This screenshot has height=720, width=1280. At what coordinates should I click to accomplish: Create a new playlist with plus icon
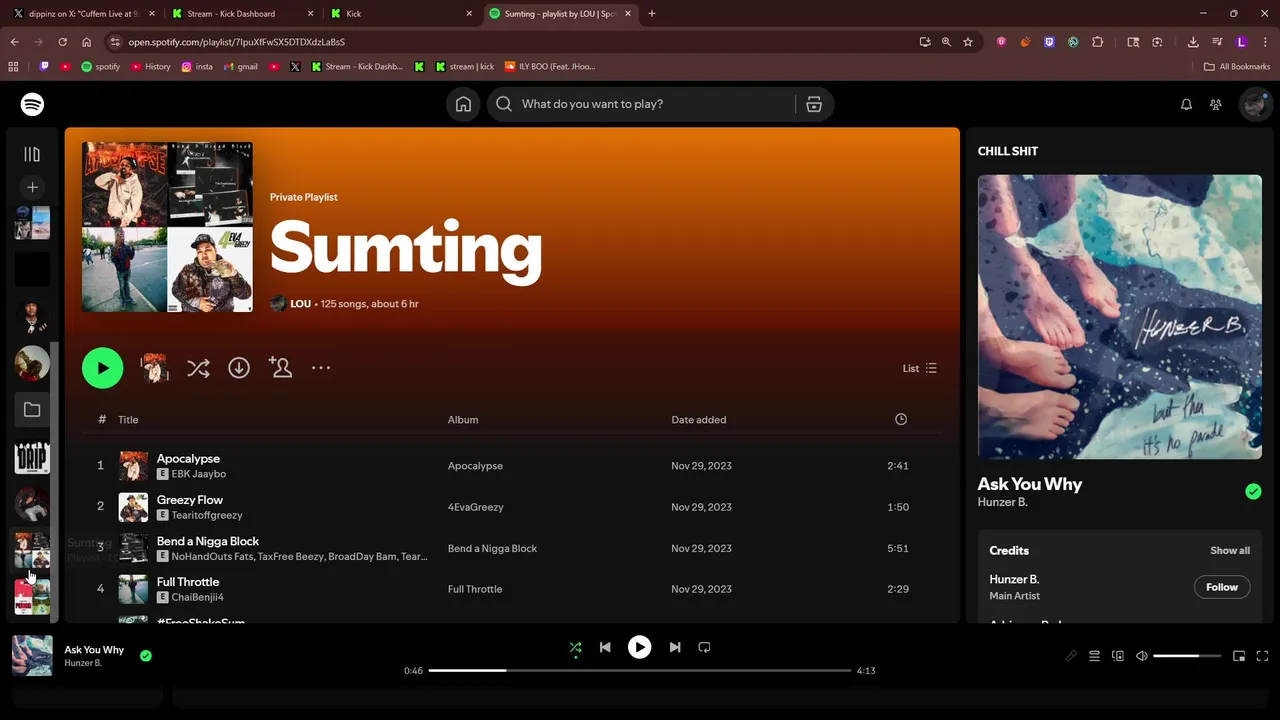pyautogui.click(x=32, y=187)
